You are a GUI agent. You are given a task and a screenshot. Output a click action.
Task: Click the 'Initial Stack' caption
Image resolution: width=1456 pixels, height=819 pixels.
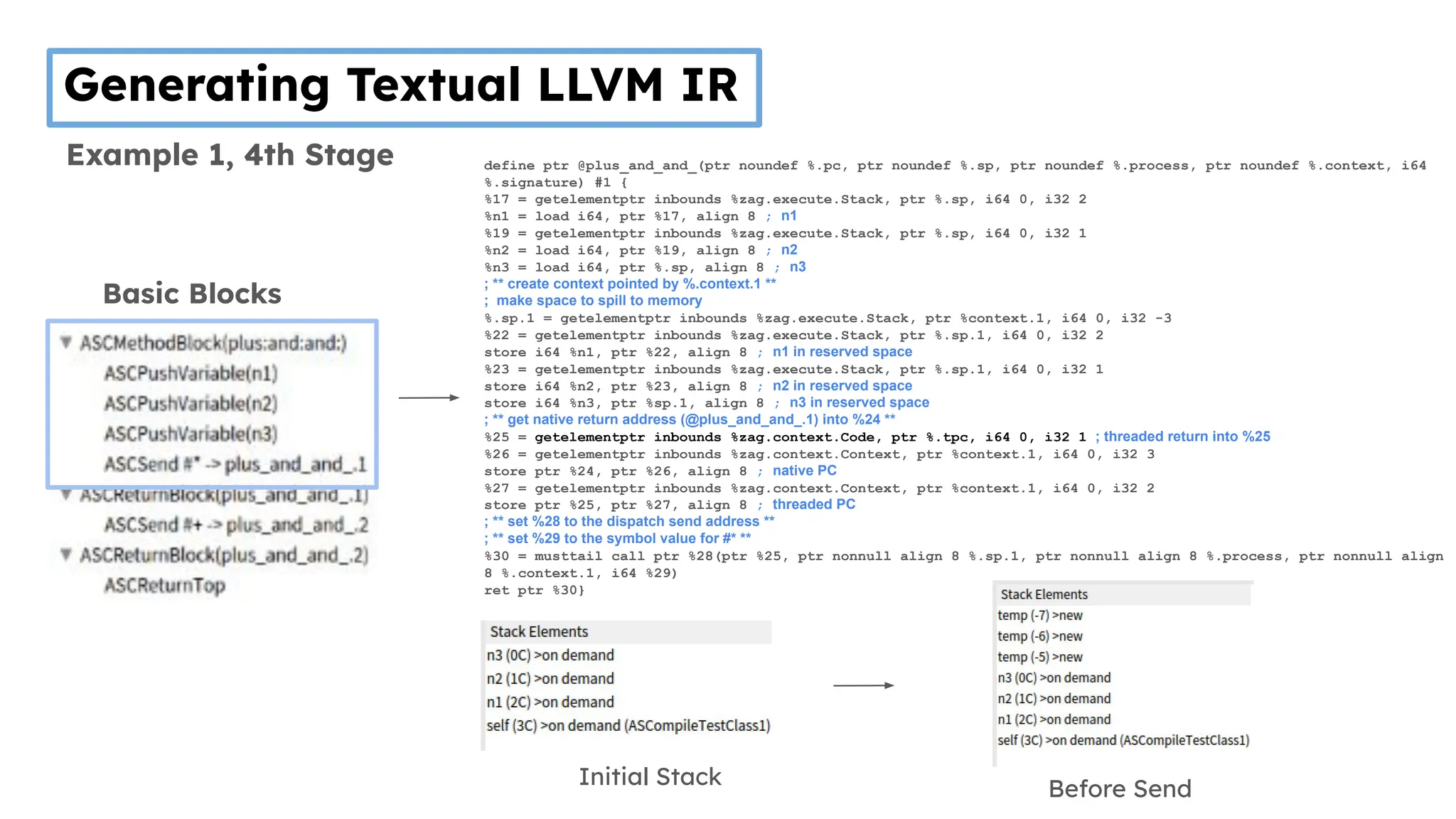(x=650, y=777)
